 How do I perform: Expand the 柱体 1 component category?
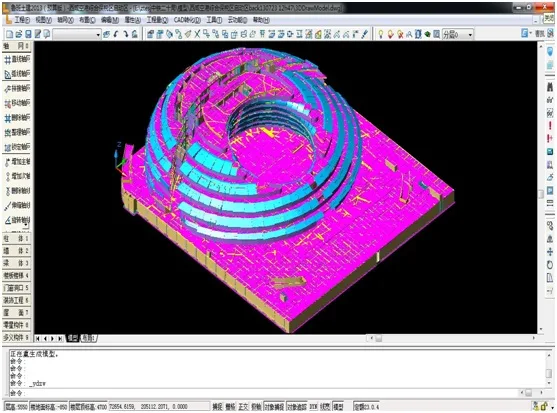tap(16, 238)
